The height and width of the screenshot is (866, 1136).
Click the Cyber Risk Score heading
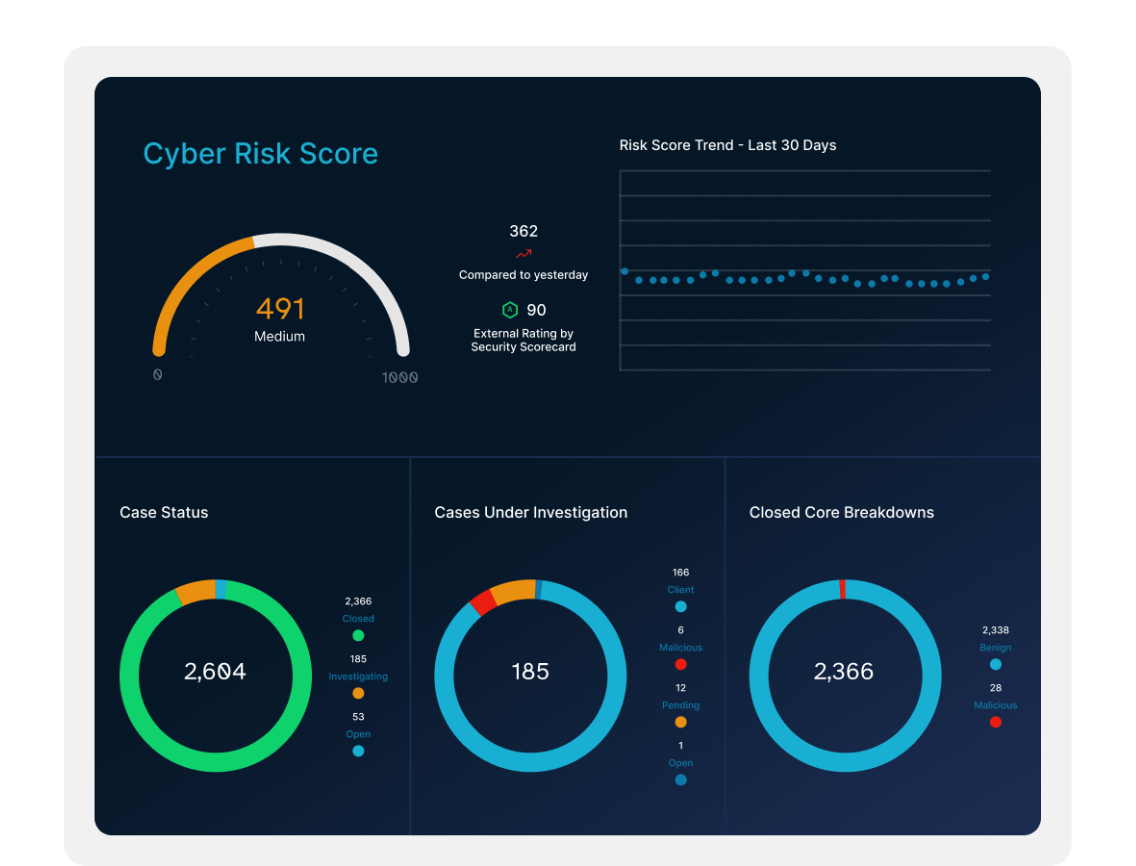click(260, 154)
